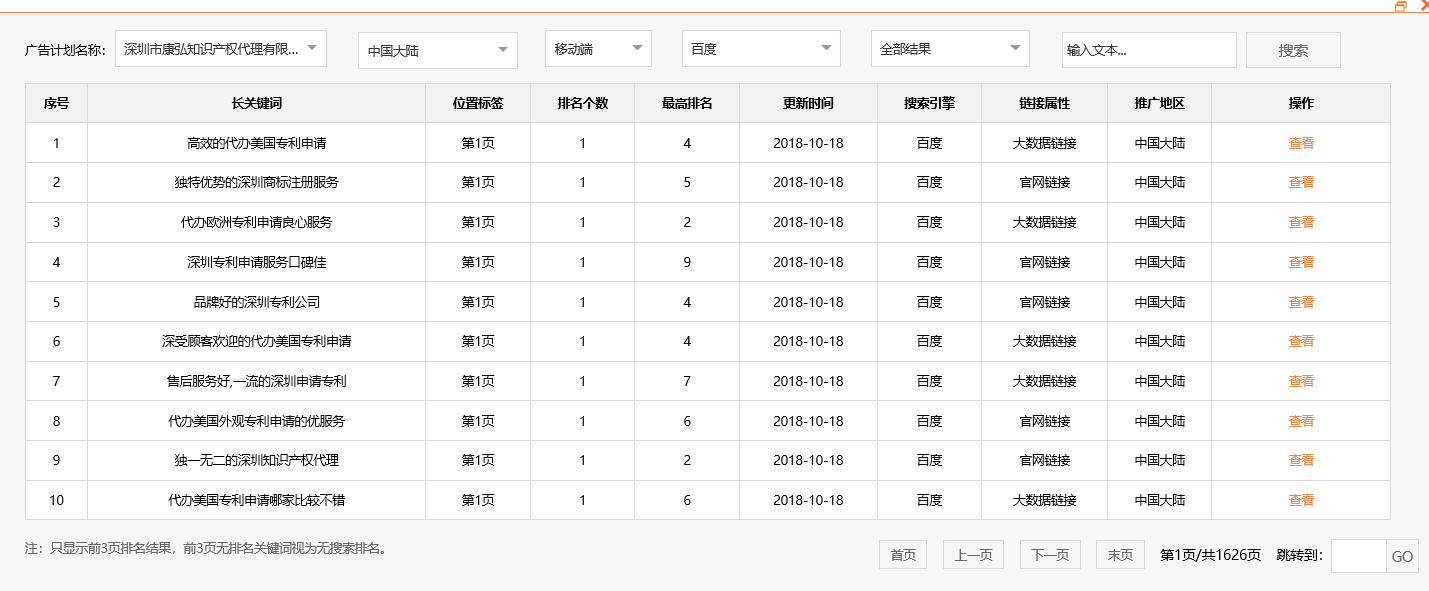Open the 百度 search engine dropdown
The image size is (1429, 591).
pos(760,48)
